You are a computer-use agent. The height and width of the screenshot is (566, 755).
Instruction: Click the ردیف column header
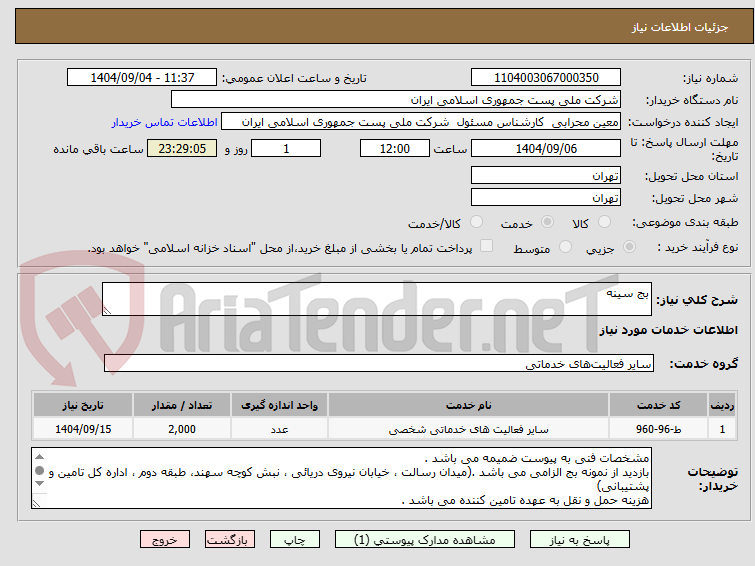(x=722, y=405)
